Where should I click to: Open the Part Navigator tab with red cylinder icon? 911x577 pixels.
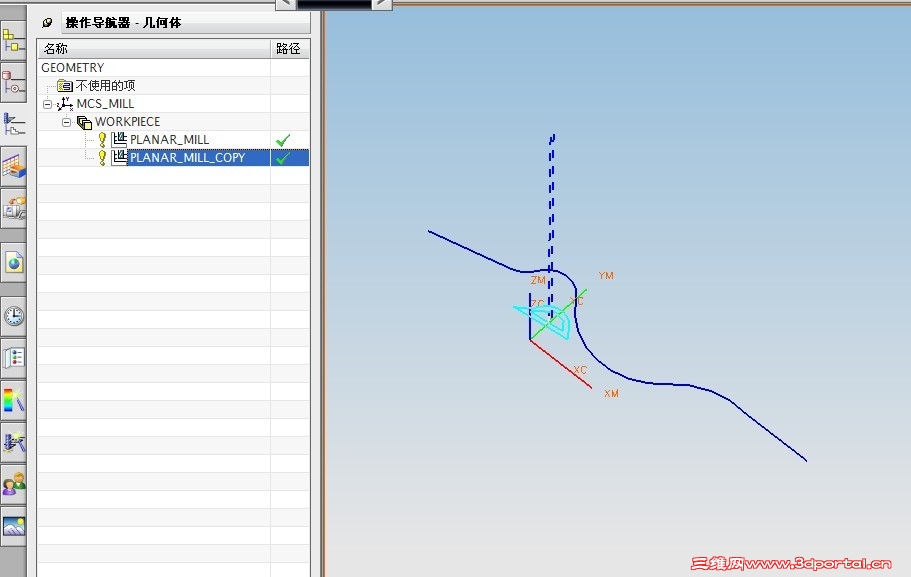coord(13,83)
